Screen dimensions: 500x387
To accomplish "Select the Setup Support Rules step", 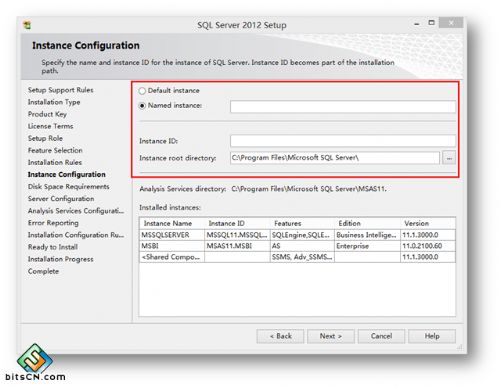I will (61, 90).
